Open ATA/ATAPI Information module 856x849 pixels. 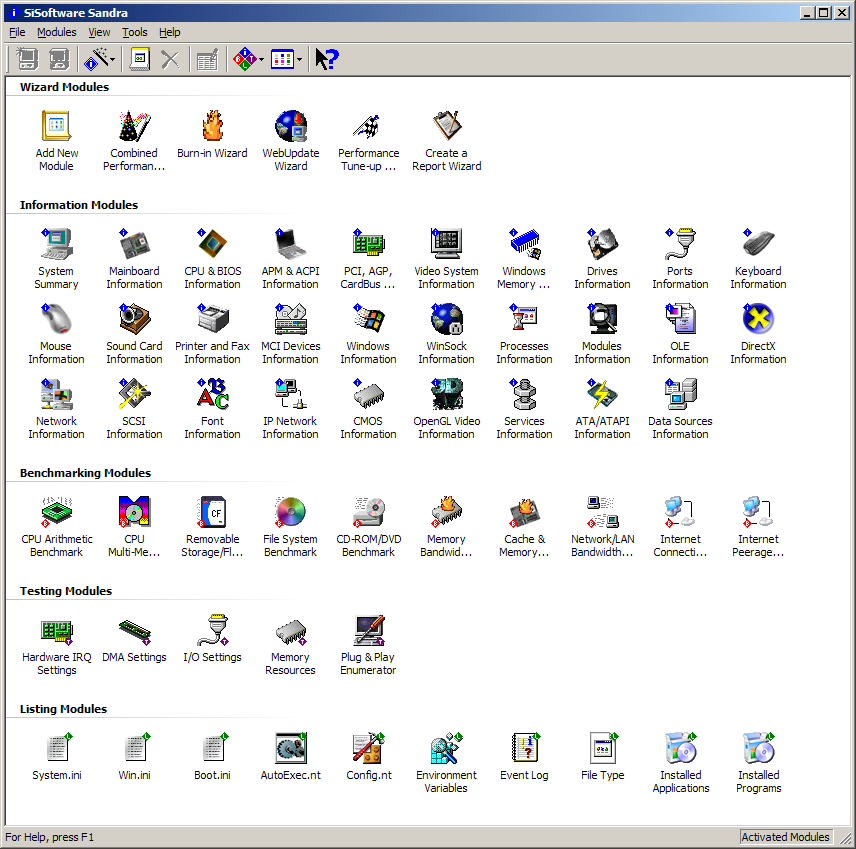point(602,408)
